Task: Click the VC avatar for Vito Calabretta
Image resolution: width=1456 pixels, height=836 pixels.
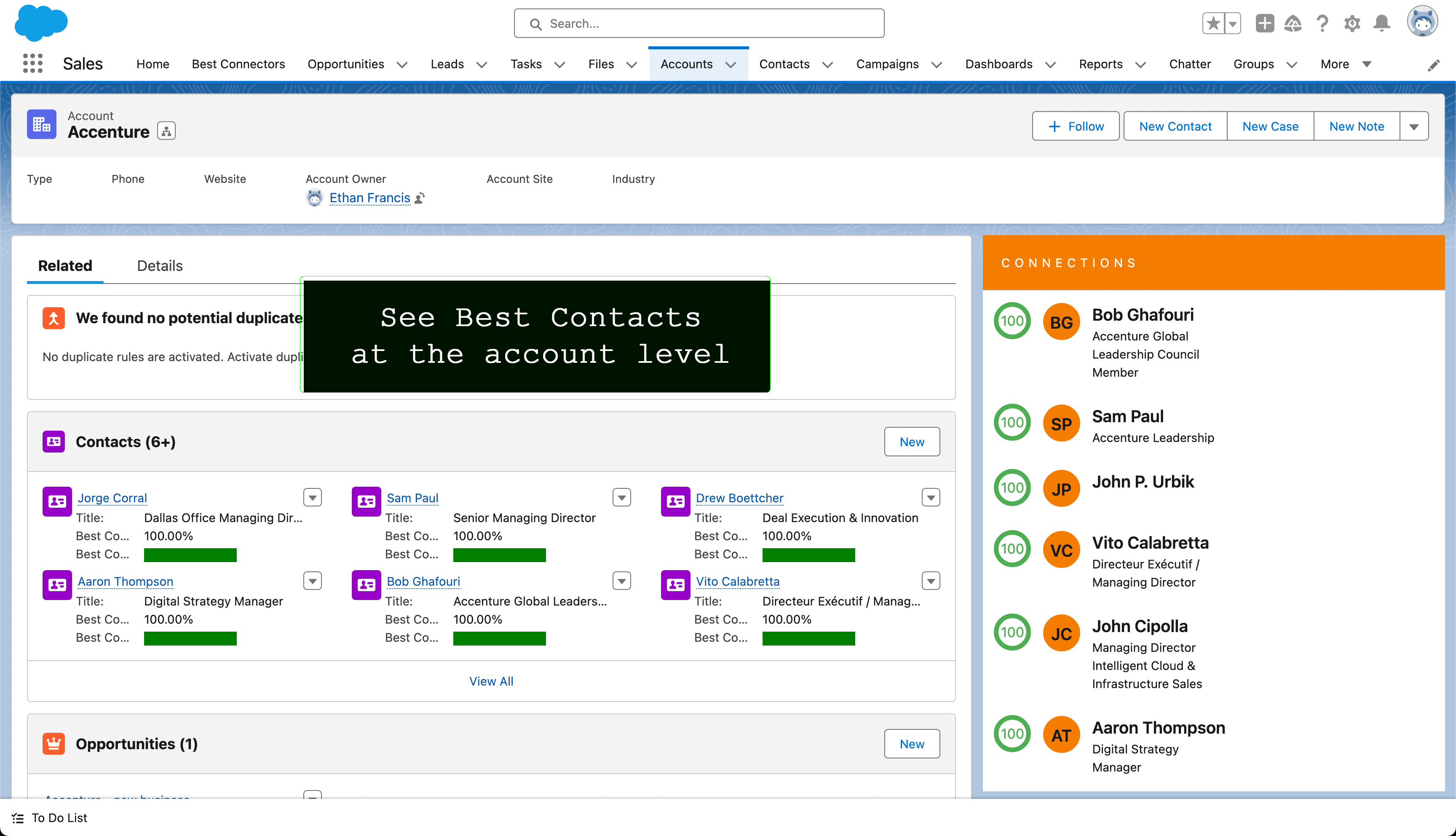Action: pos(1061,549)
